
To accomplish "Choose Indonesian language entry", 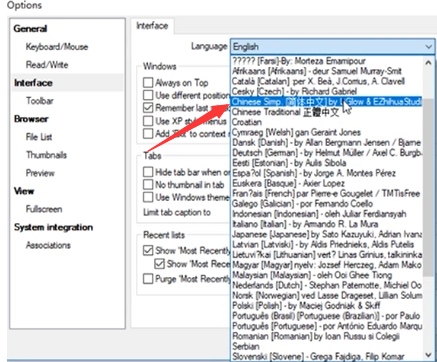I will coord(327,214).
